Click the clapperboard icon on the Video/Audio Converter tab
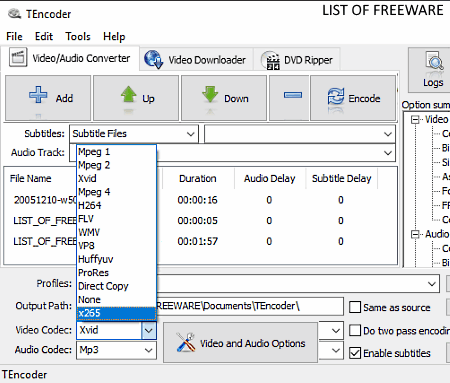The image size is (450, 383). (17, 58)
